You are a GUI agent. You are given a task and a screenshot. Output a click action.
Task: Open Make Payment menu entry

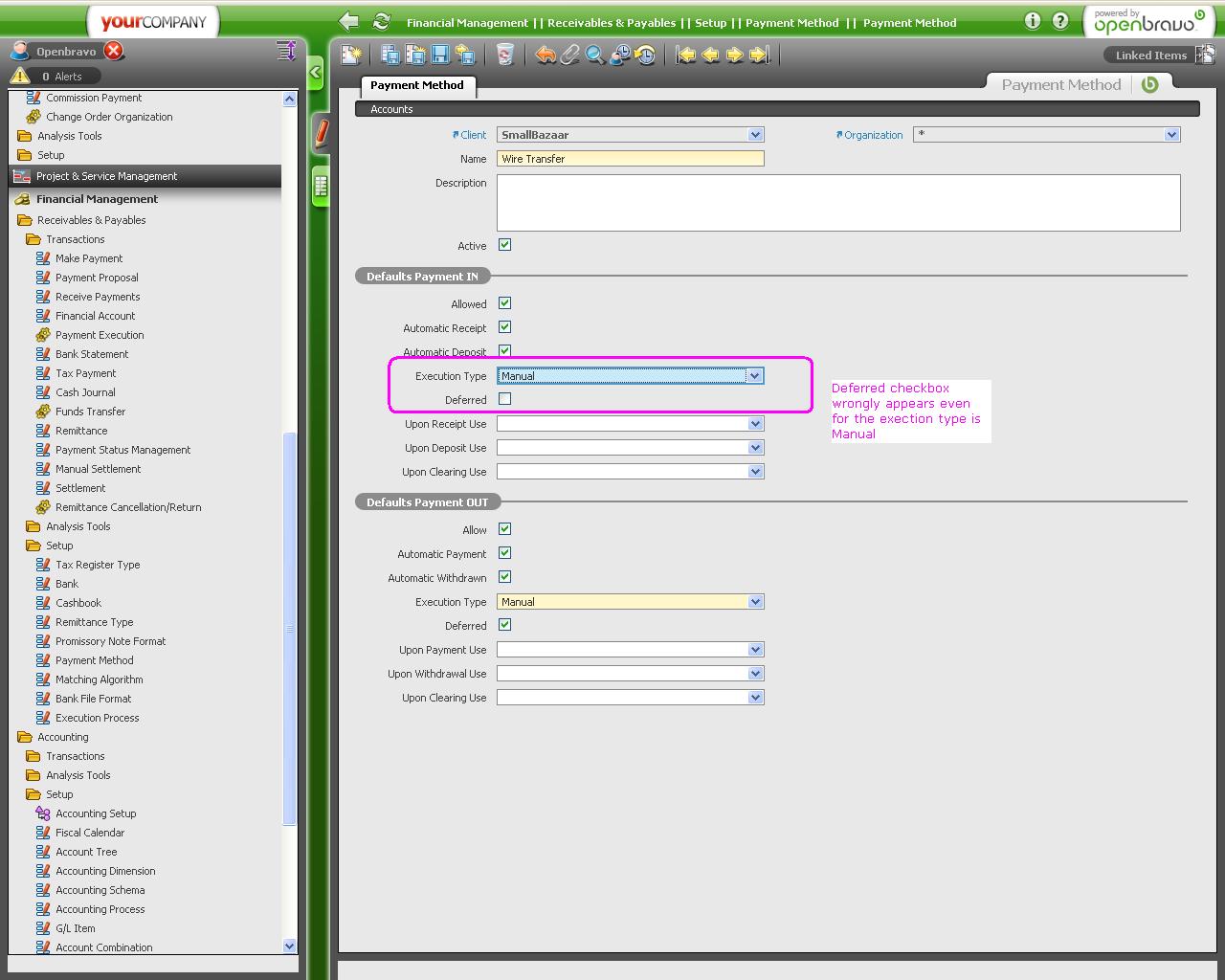pyautogui.click(x=89, y=258)
